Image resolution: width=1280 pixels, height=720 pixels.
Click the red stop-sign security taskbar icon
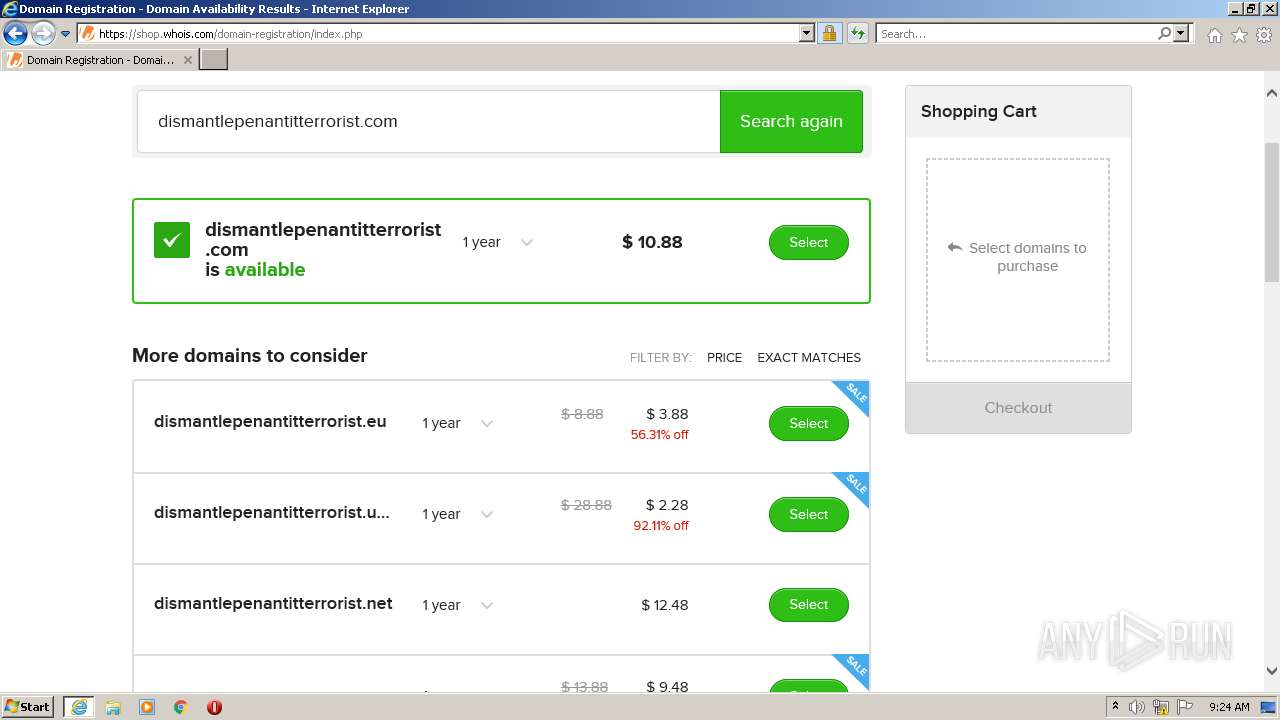tap(214, 707)
